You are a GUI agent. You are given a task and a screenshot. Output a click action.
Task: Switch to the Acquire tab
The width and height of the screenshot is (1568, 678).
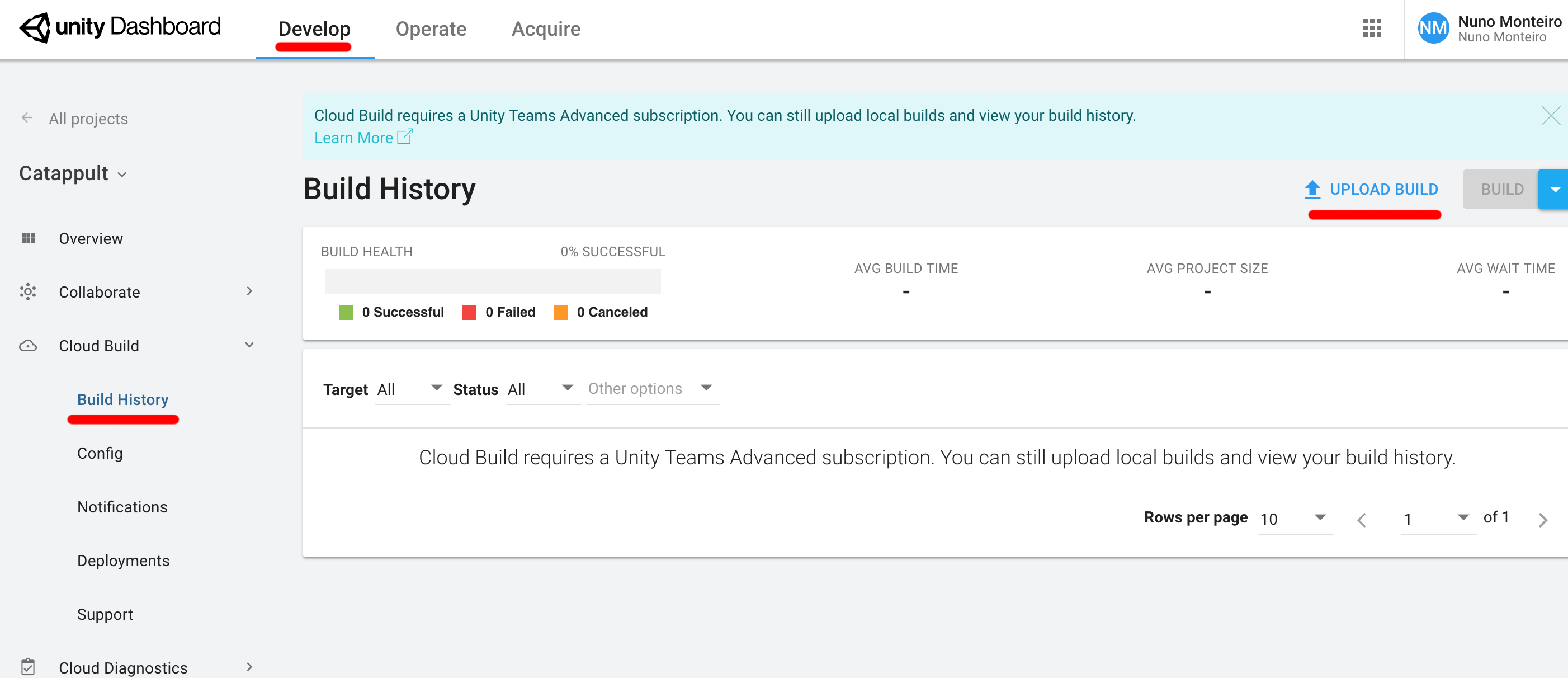point(545,29)
